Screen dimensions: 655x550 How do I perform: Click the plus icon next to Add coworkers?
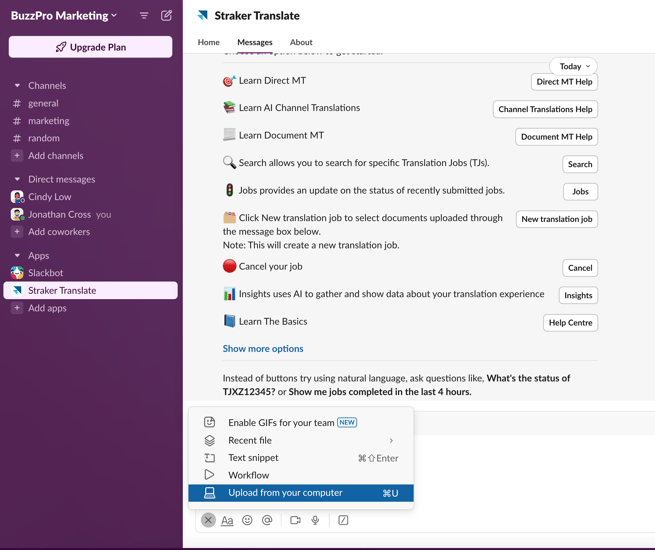(x=17, y=231)
